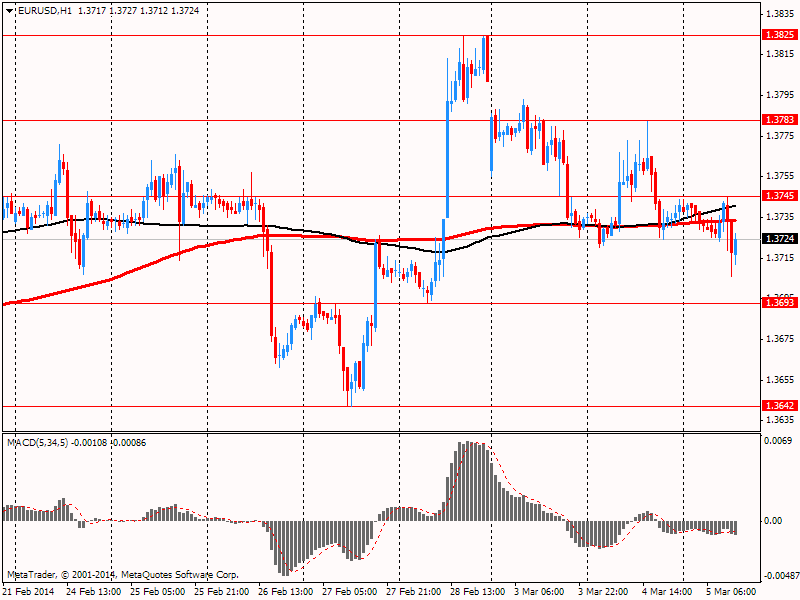The image size is (800, 600).
Task: Click the tallest MACD histogram bar peak
Action: tap(468, 444)
